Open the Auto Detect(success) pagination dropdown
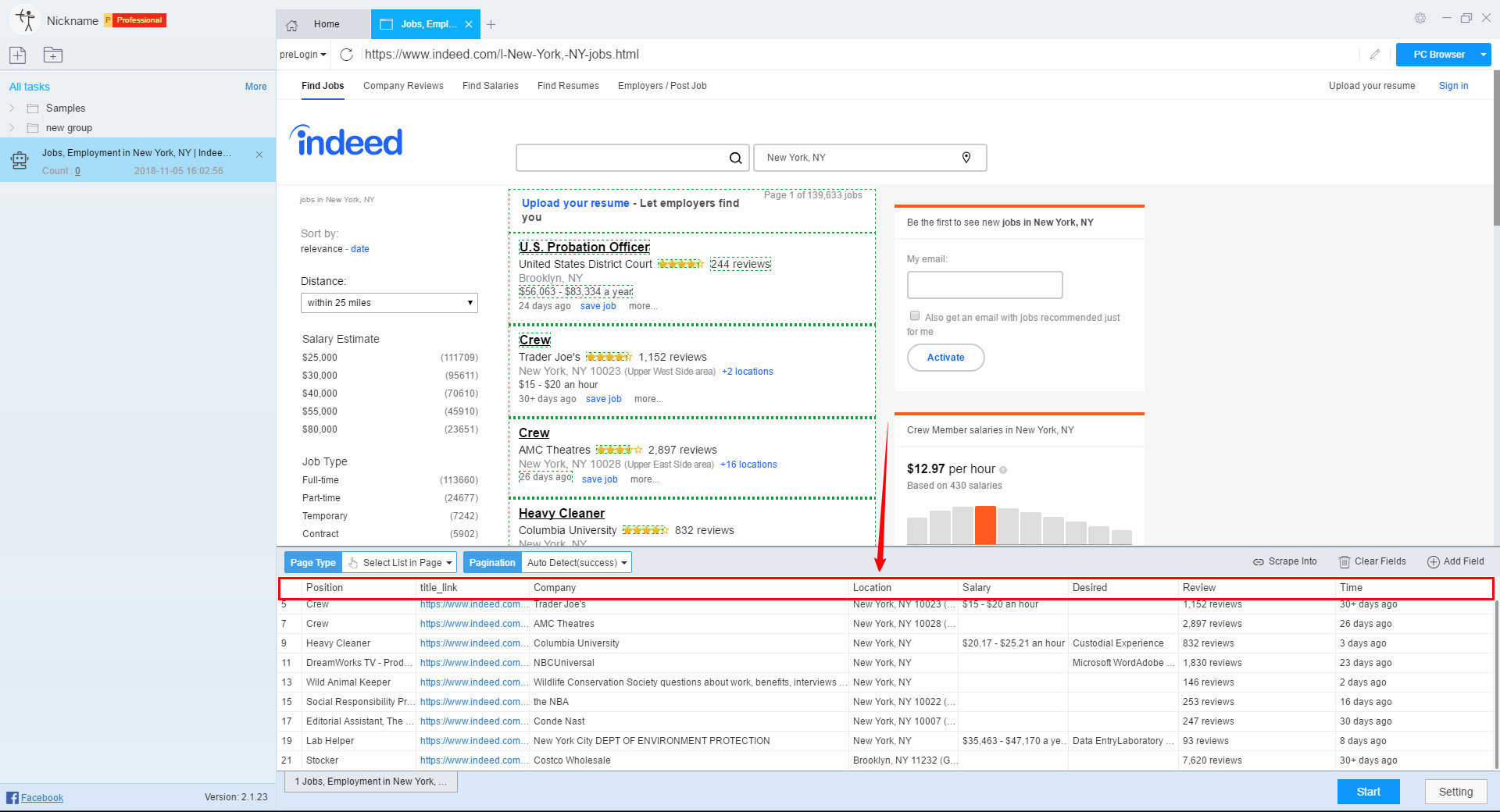The height and width of the screenshot is (812, 1500). coord(577,562)
